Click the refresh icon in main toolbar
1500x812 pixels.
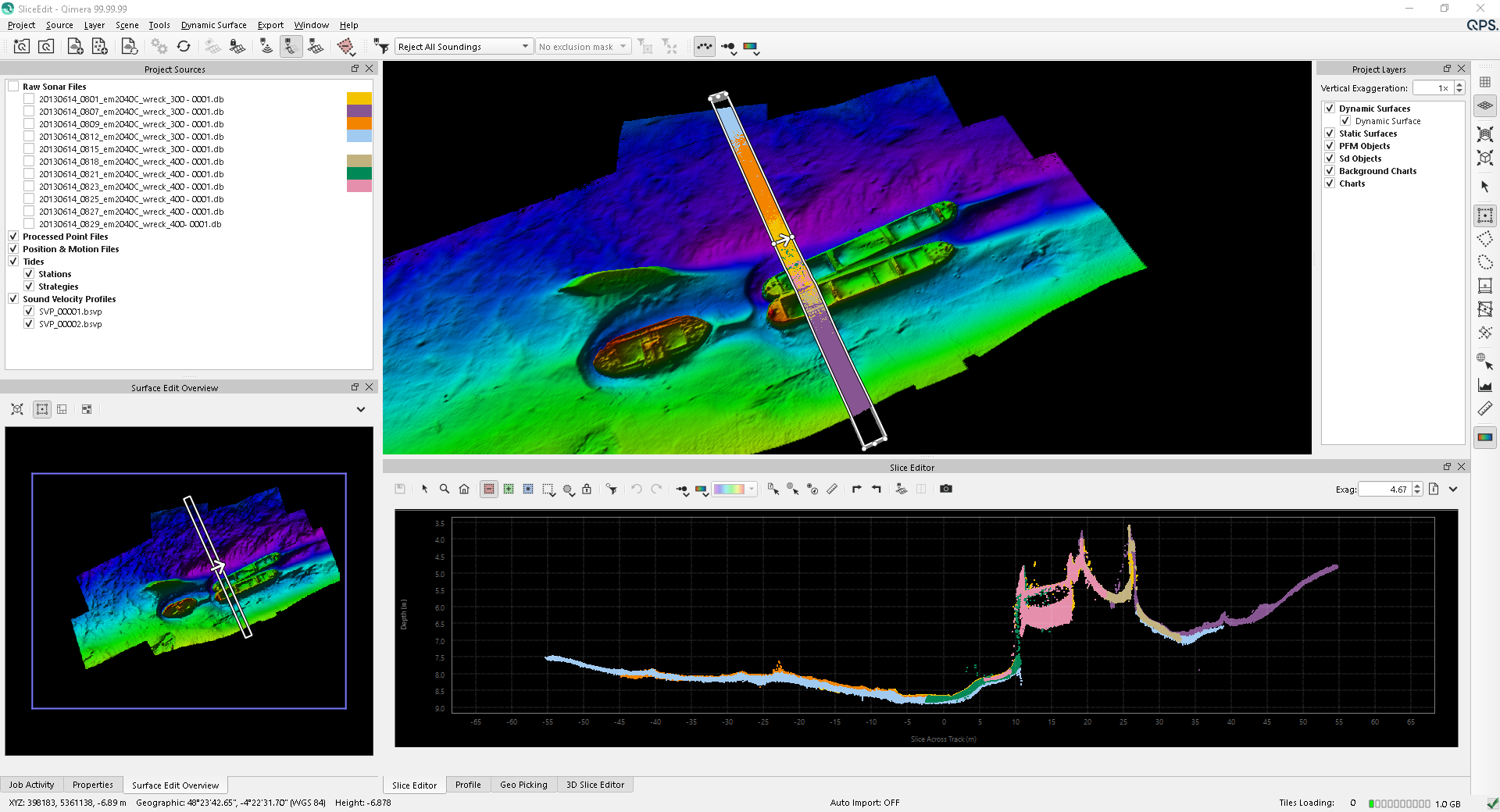pos(184,47)
